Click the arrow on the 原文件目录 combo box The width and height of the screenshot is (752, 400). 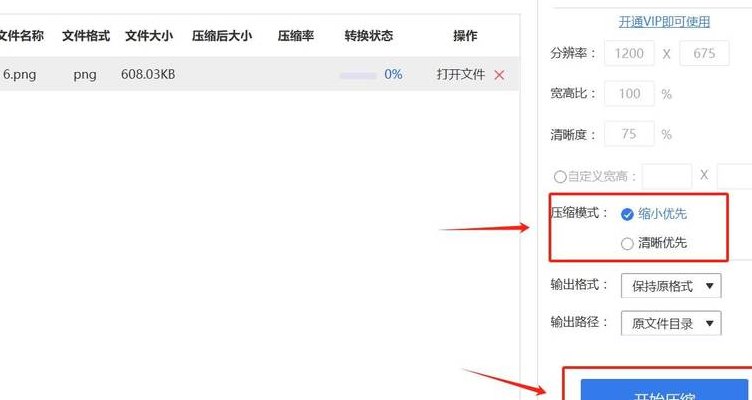click(710, 323)
